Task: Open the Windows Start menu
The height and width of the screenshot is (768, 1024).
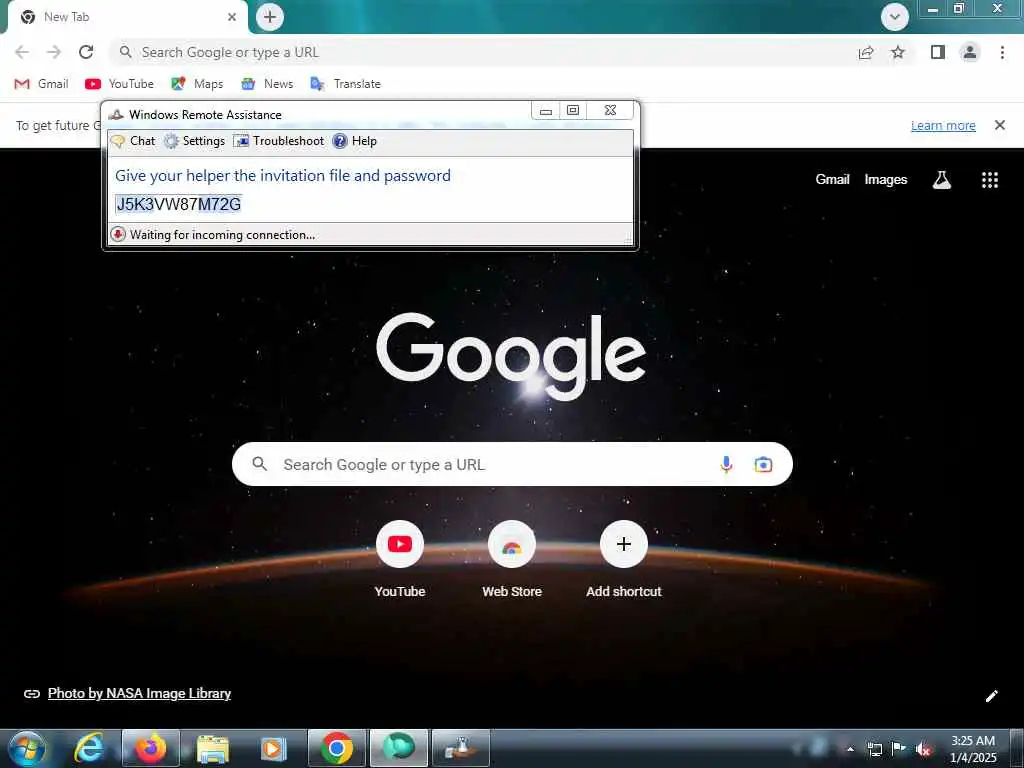Action: [28, 748]
